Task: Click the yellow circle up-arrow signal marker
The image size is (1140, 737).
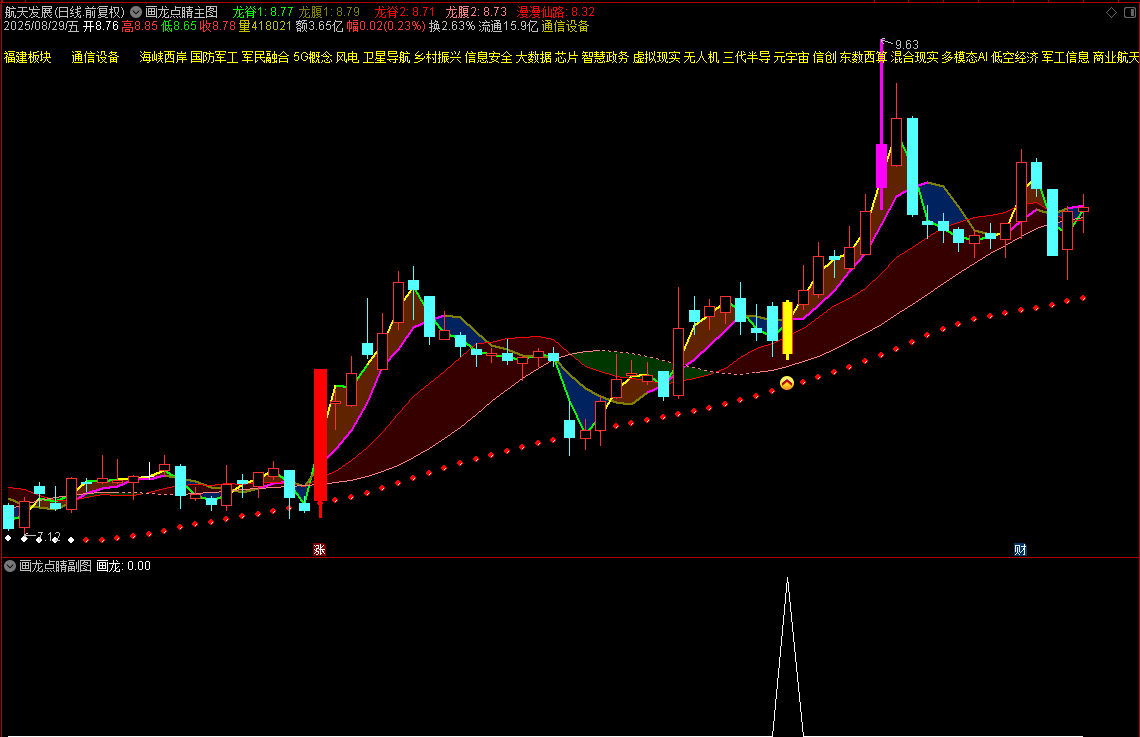Action: [x=787, y=383]
